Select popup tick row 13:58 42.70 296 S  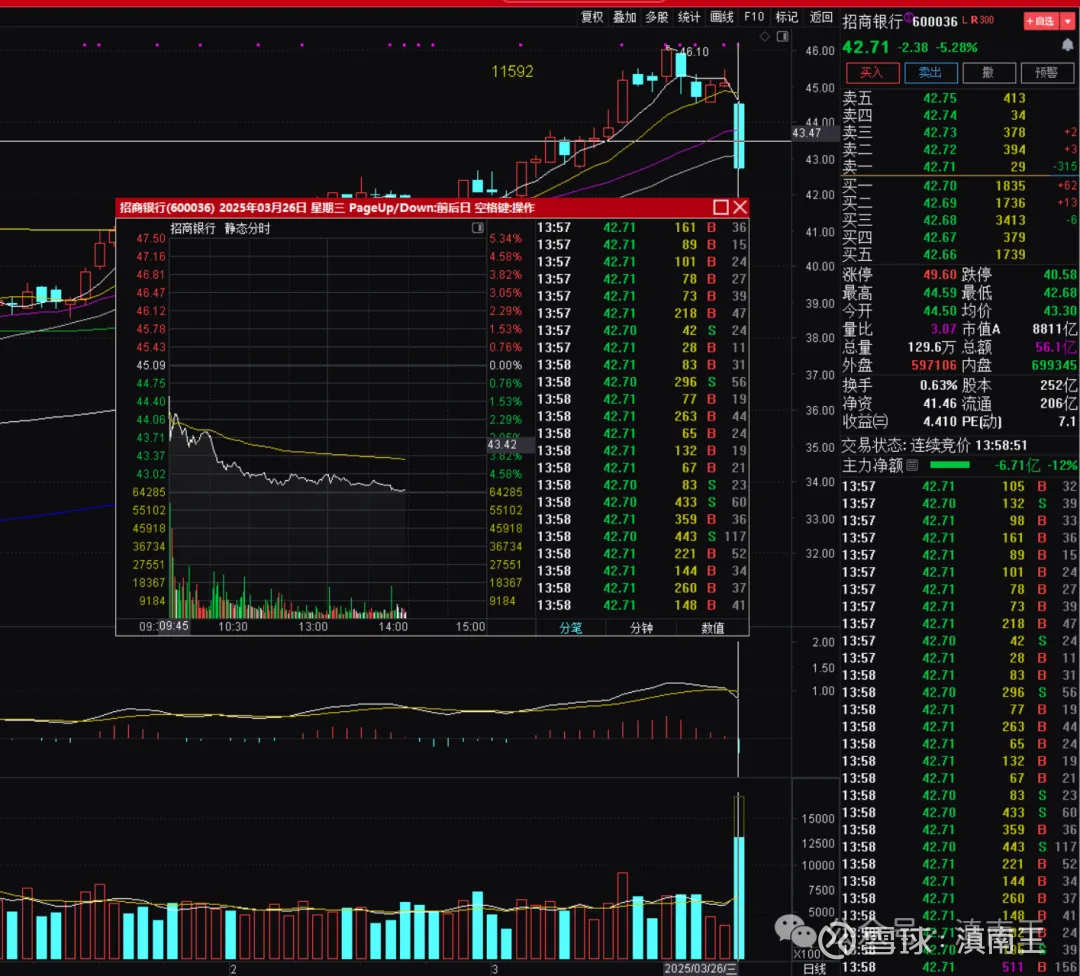[x=642, y=382]
